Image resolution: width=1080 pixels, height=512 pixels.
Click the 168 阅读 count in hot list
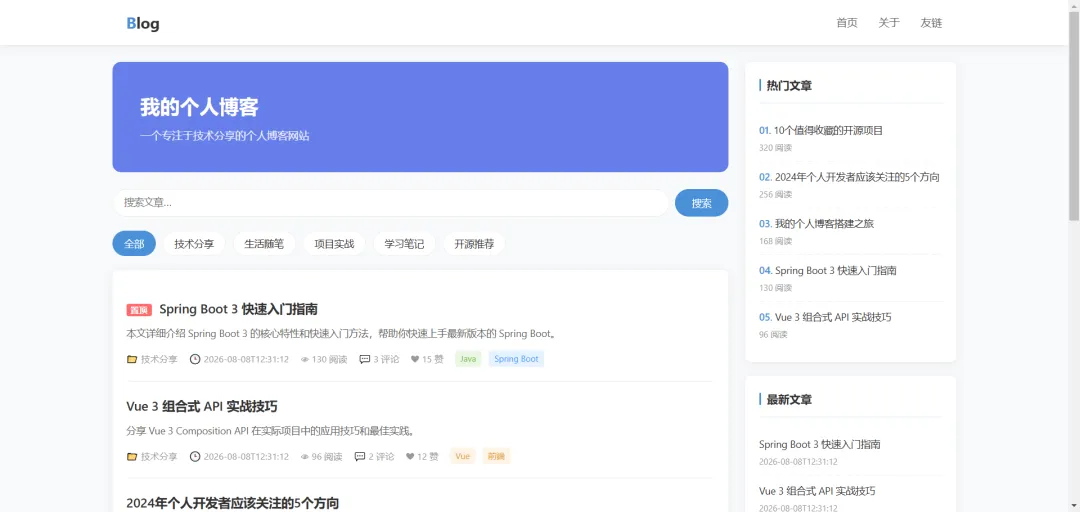pos(776,241)
